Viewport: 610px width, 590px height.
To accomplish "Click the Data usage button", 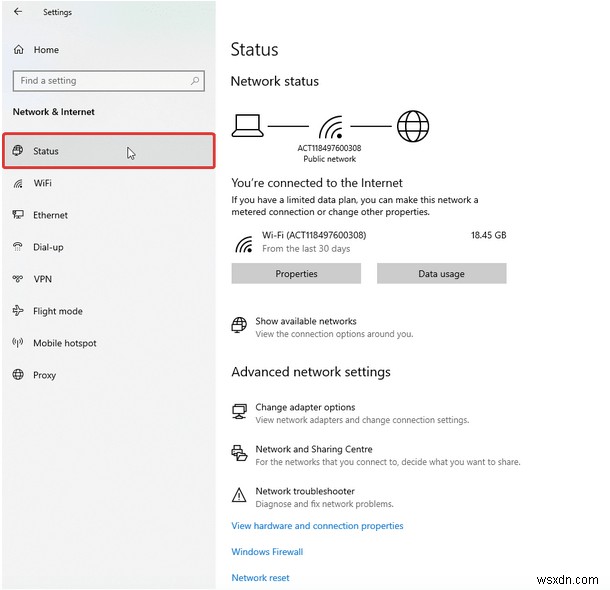I will pyautogui.click(x=442, y=273).
